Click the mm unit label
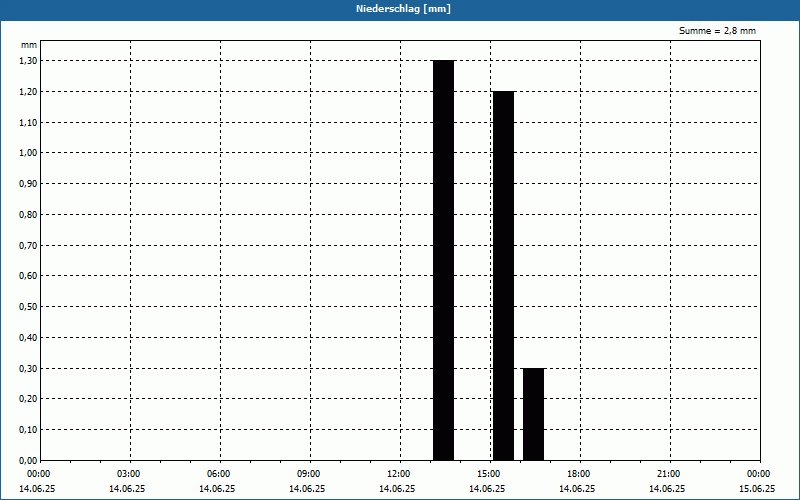Screen dimensions: 800x500 tap(29, 45)
